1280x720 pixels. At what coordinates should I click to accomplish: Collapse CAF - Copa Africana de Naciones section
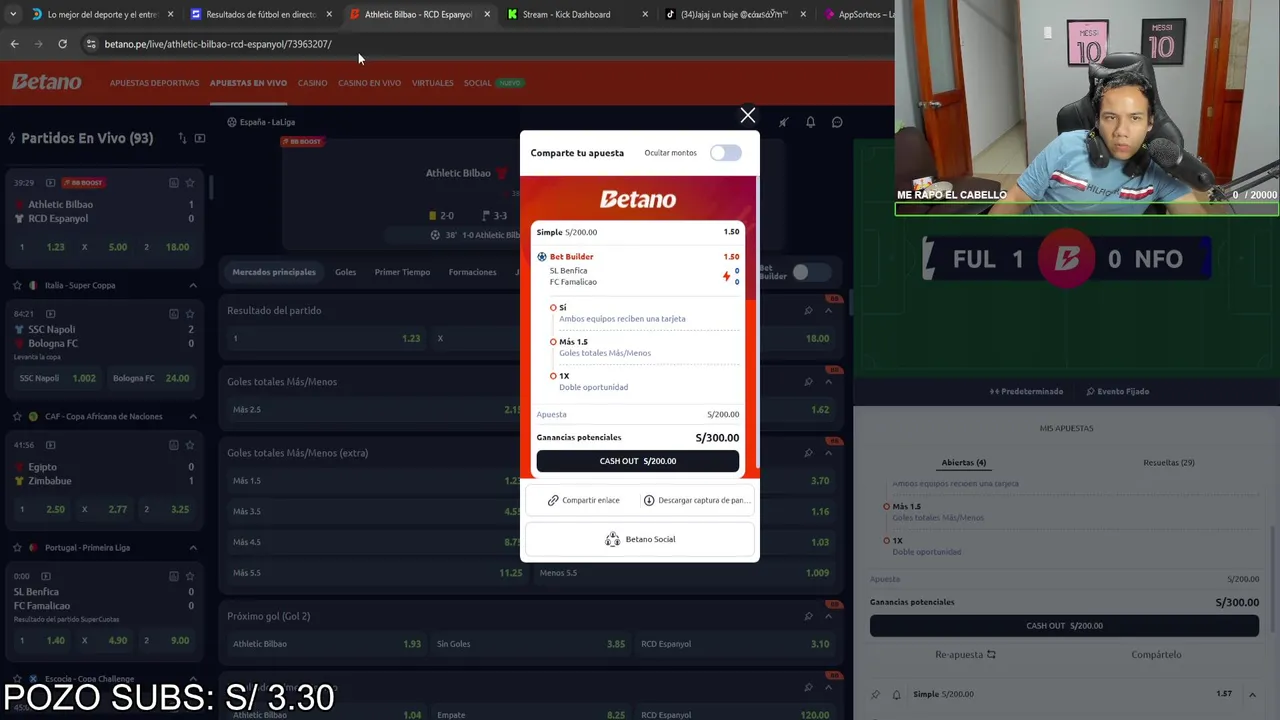[193, 416]
